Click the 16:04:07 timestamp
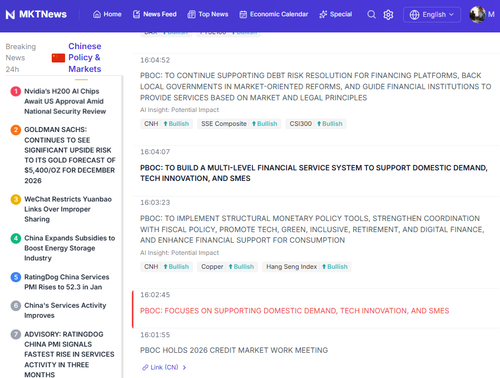The width and height of the screenshot is (500, 378). pos(155,152)
